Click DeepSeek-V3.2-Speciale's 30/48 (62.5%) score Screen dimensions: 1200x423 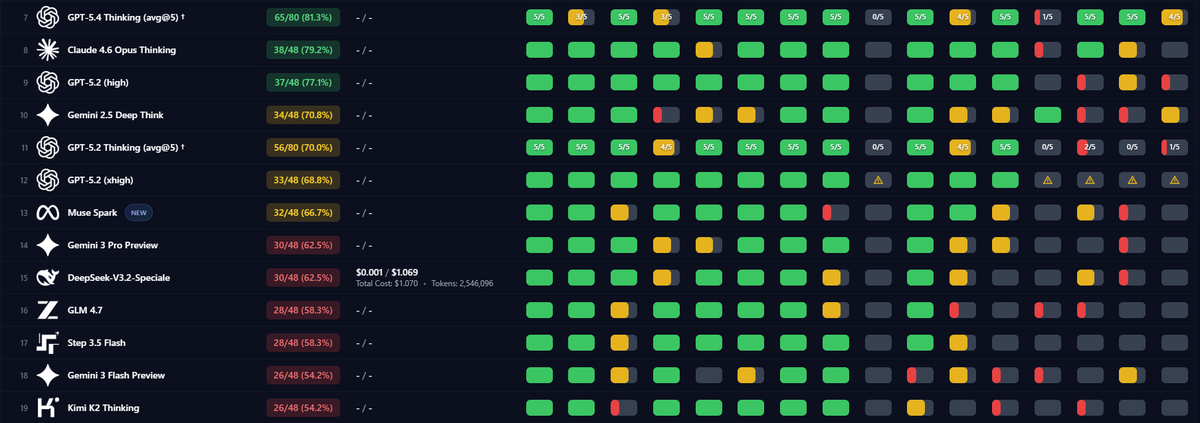pyautogui.click(x=303, y=277)
